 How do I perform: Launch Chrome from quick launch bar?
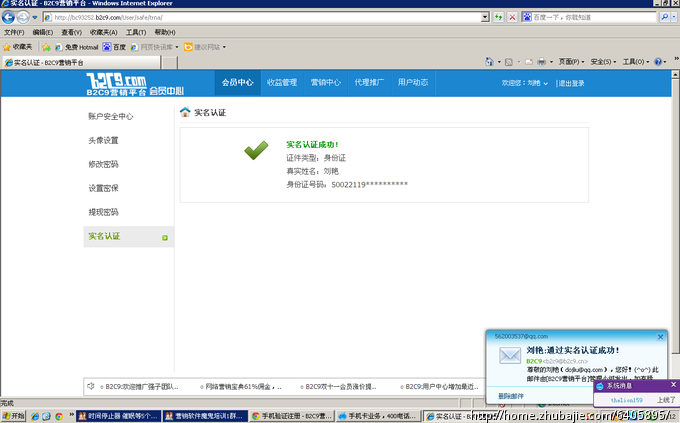coord(59,416)
